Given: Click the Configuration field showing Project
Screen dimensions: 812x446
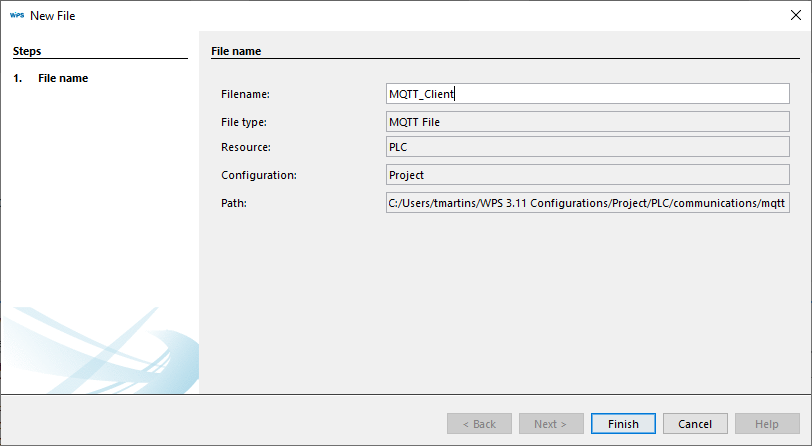Looking at the screenshot, I should pos(588,175).
